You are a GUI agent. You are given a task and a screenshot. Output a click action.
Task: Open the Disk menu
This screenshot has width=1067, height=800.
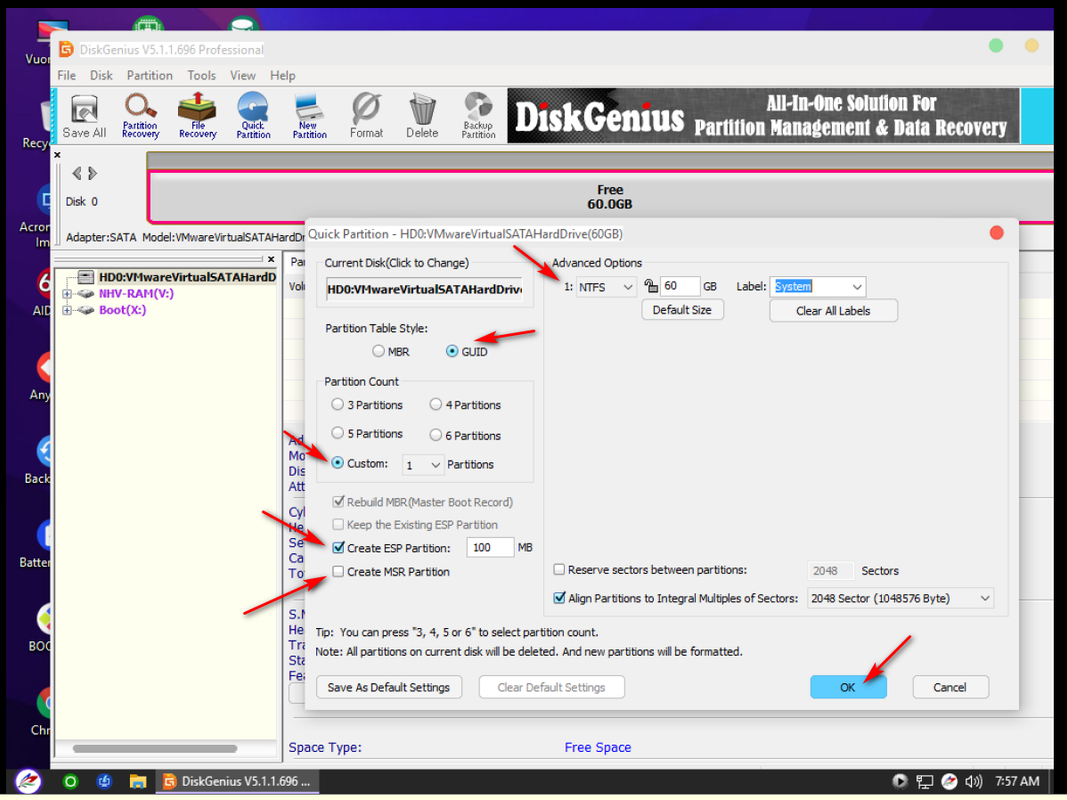pyautogui.click(x=101, y=75)
